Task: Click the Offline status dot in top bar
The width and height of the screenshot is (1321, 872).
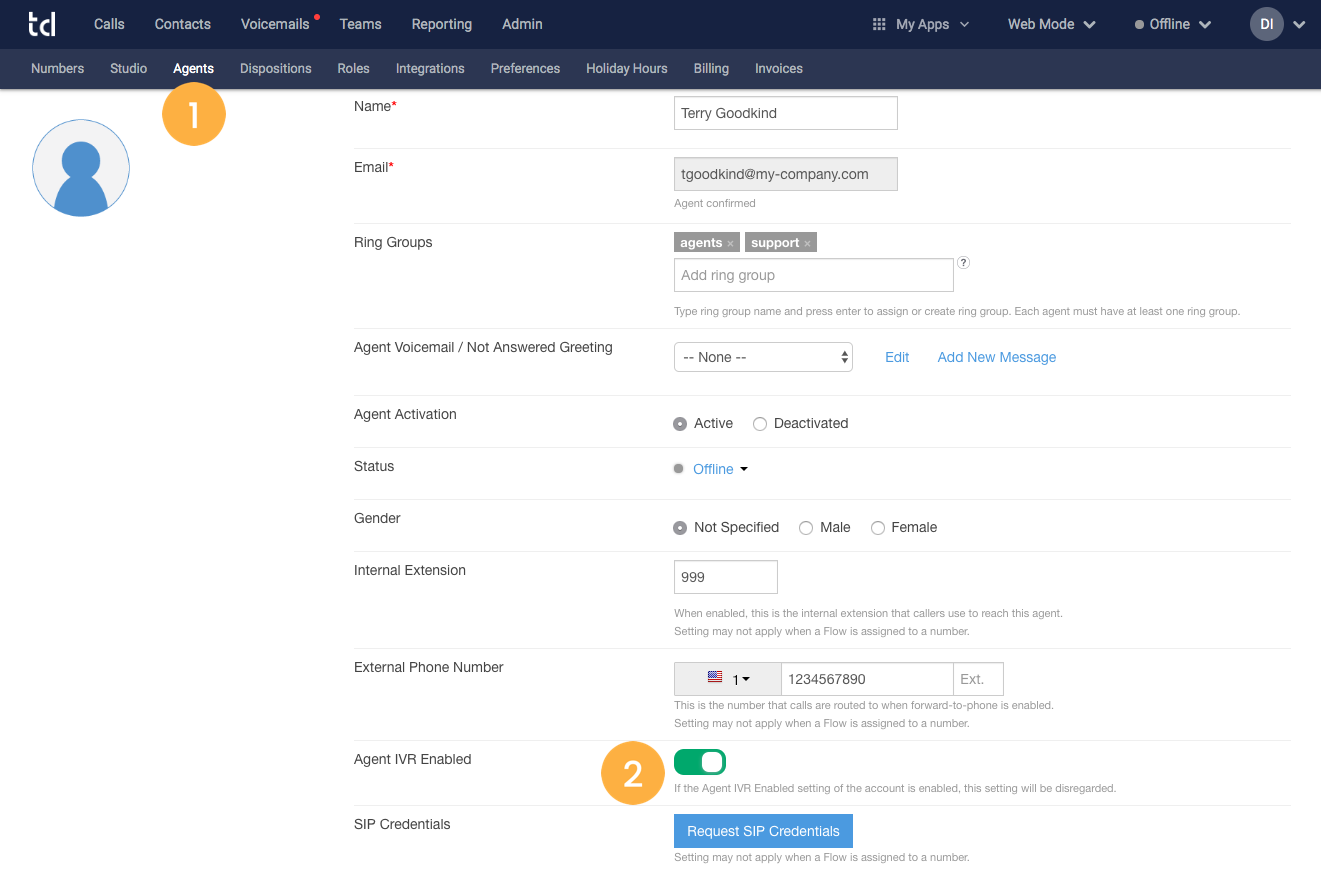Action: [x=1139, y=24]
